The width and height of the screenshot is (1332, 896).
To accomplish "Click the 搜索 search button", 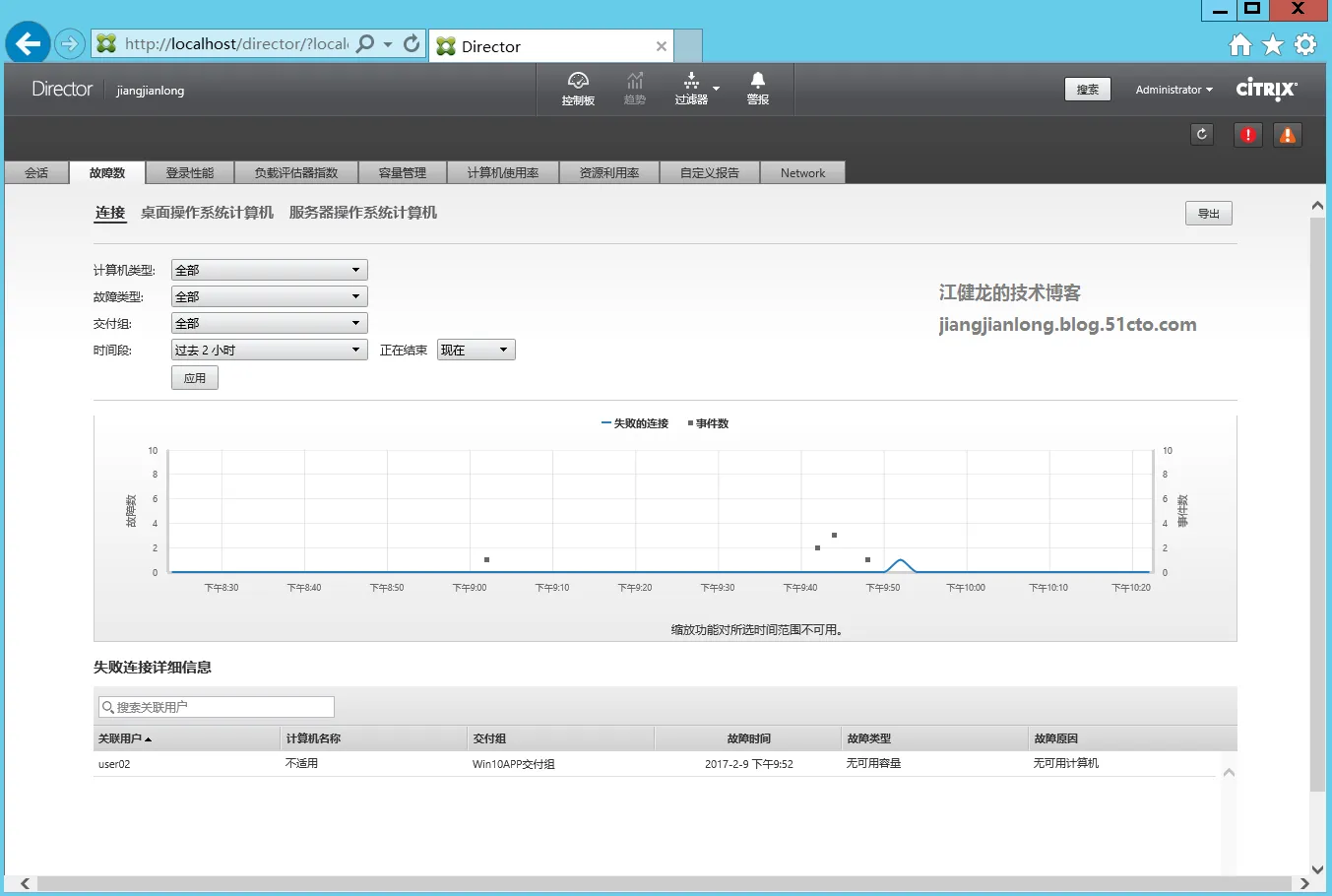I will click(x=1088, y=90).
